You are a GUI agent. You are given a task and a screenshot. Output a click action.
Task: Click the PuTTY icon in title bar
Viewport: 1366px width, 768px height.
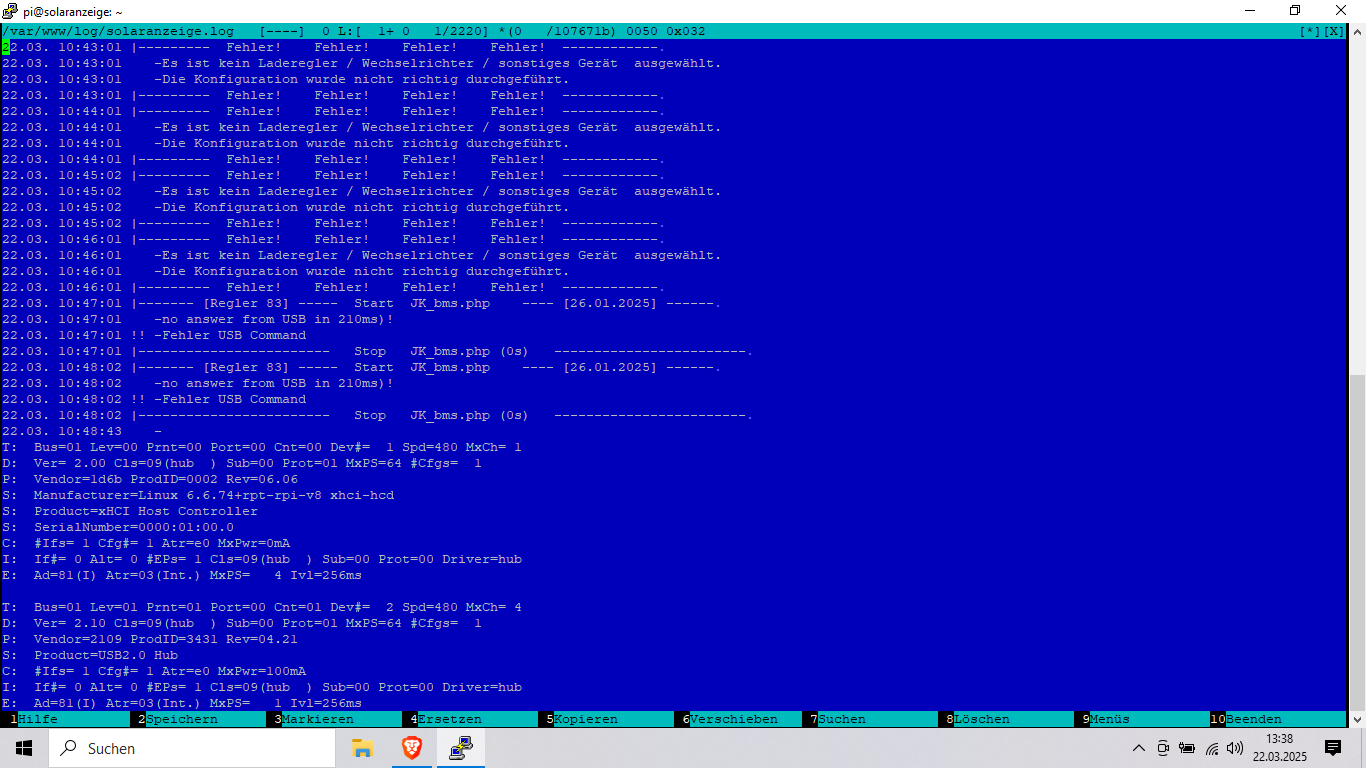point(11,10)
